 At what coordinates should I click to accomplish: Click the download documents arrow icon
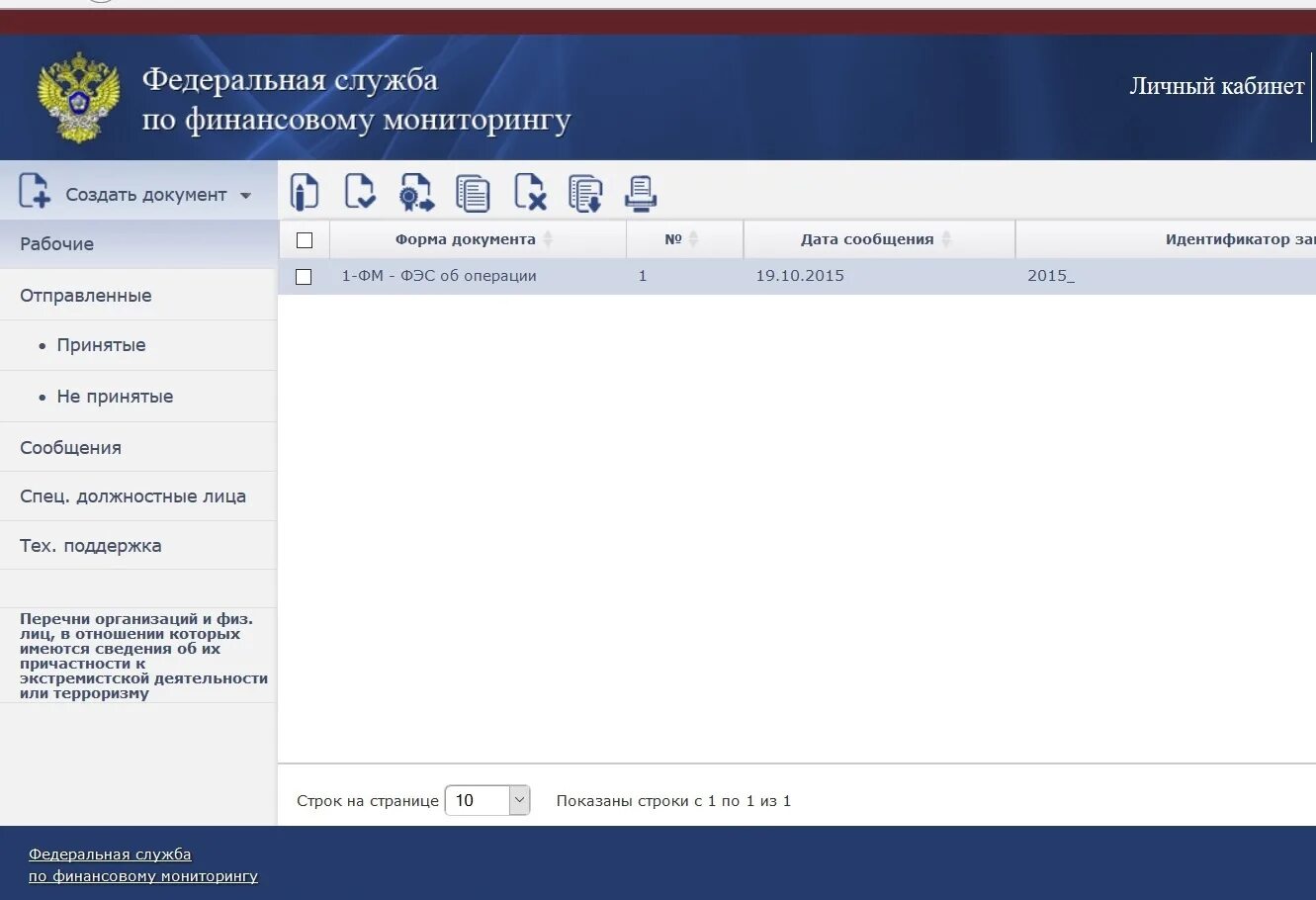pos(585,193)
